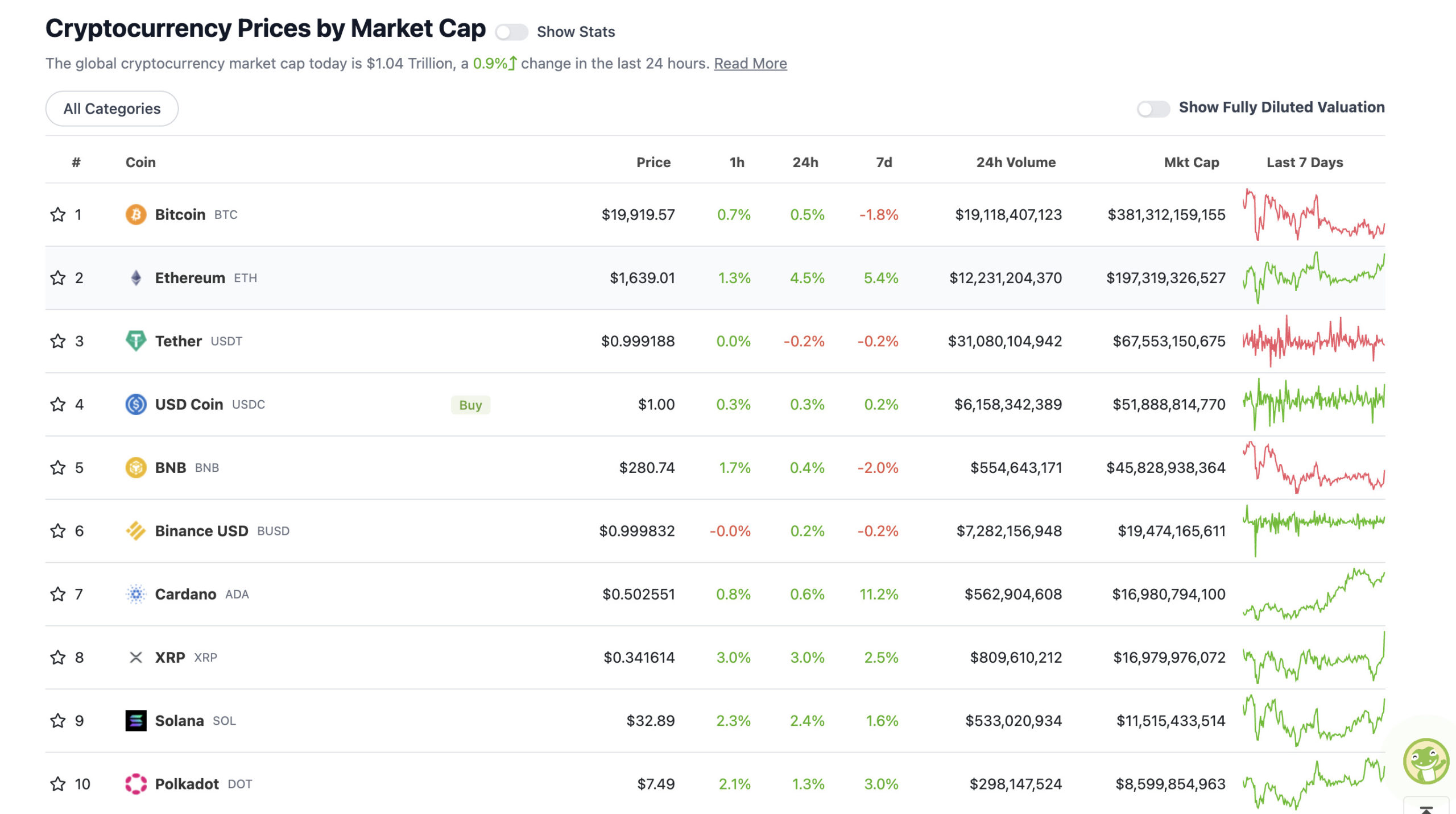The height and width of the screenshot is (814, 1456).
Task: Click Binance USD price $0.999832
Action: click(637, 530)
